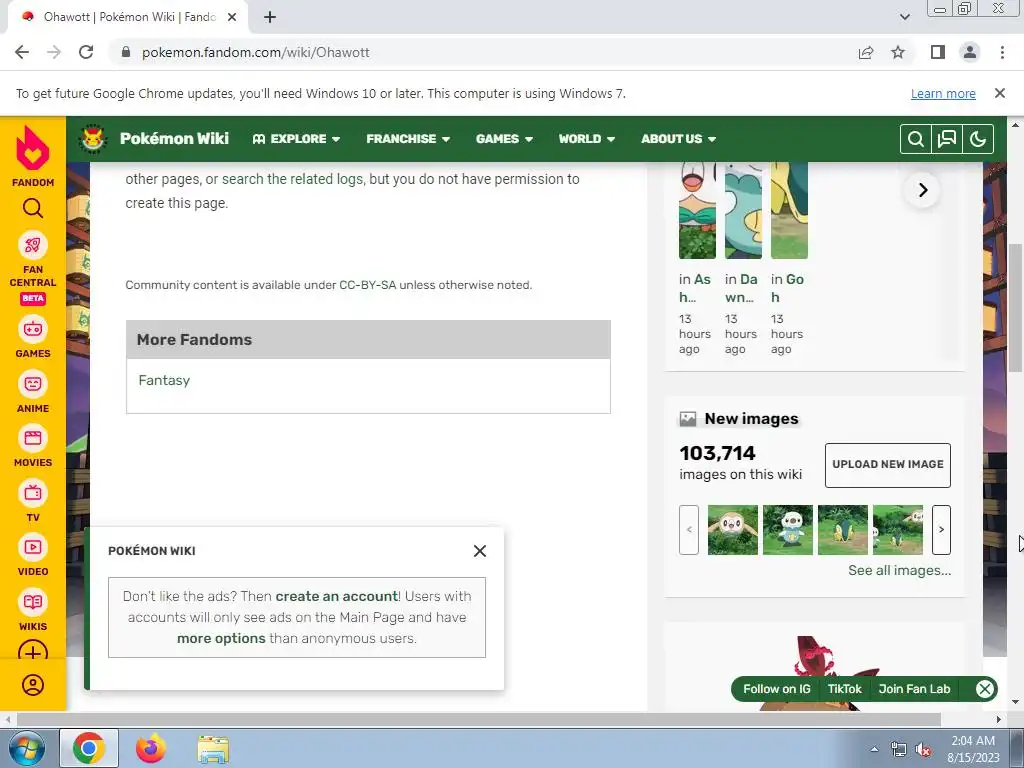
Task: Open the 'in Dawn...' activity link
Action: [741, 288]
